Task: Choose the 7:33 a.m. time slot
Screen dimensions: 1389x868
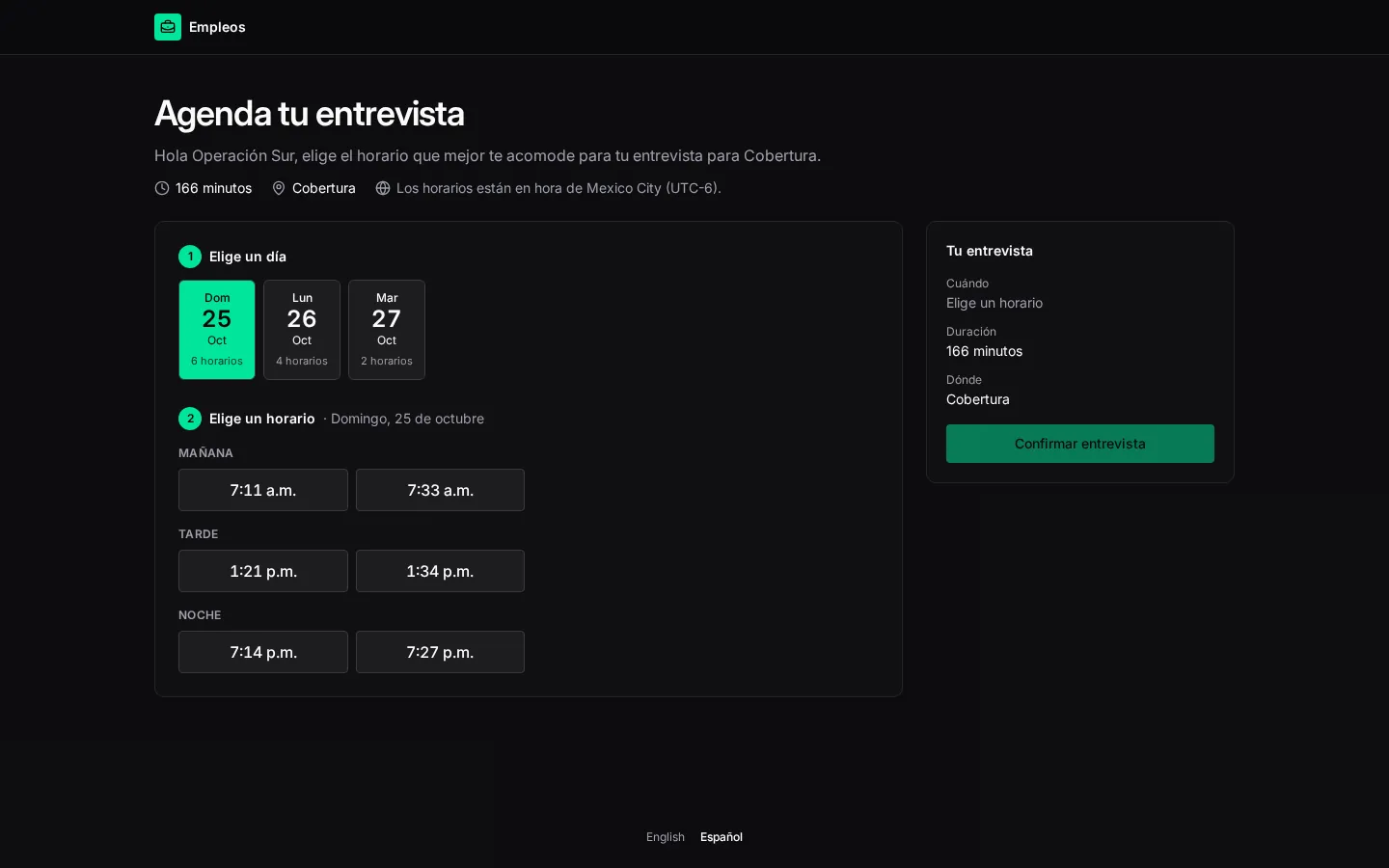Action: (440, 490)
